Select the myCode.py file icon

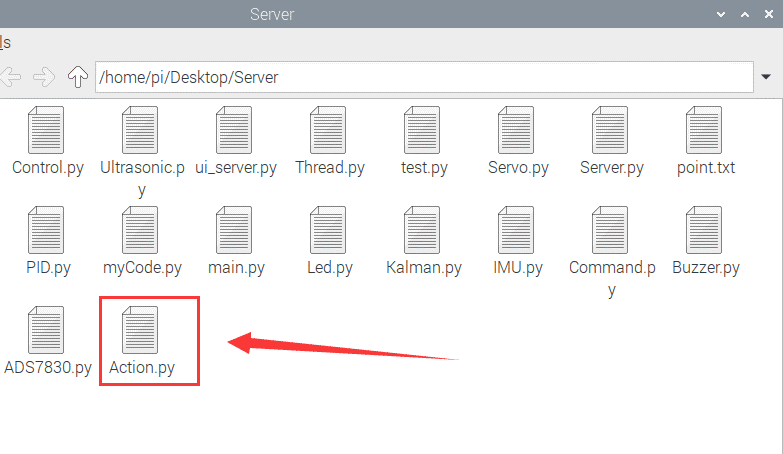pyautogui.click(x=140, y=230)
